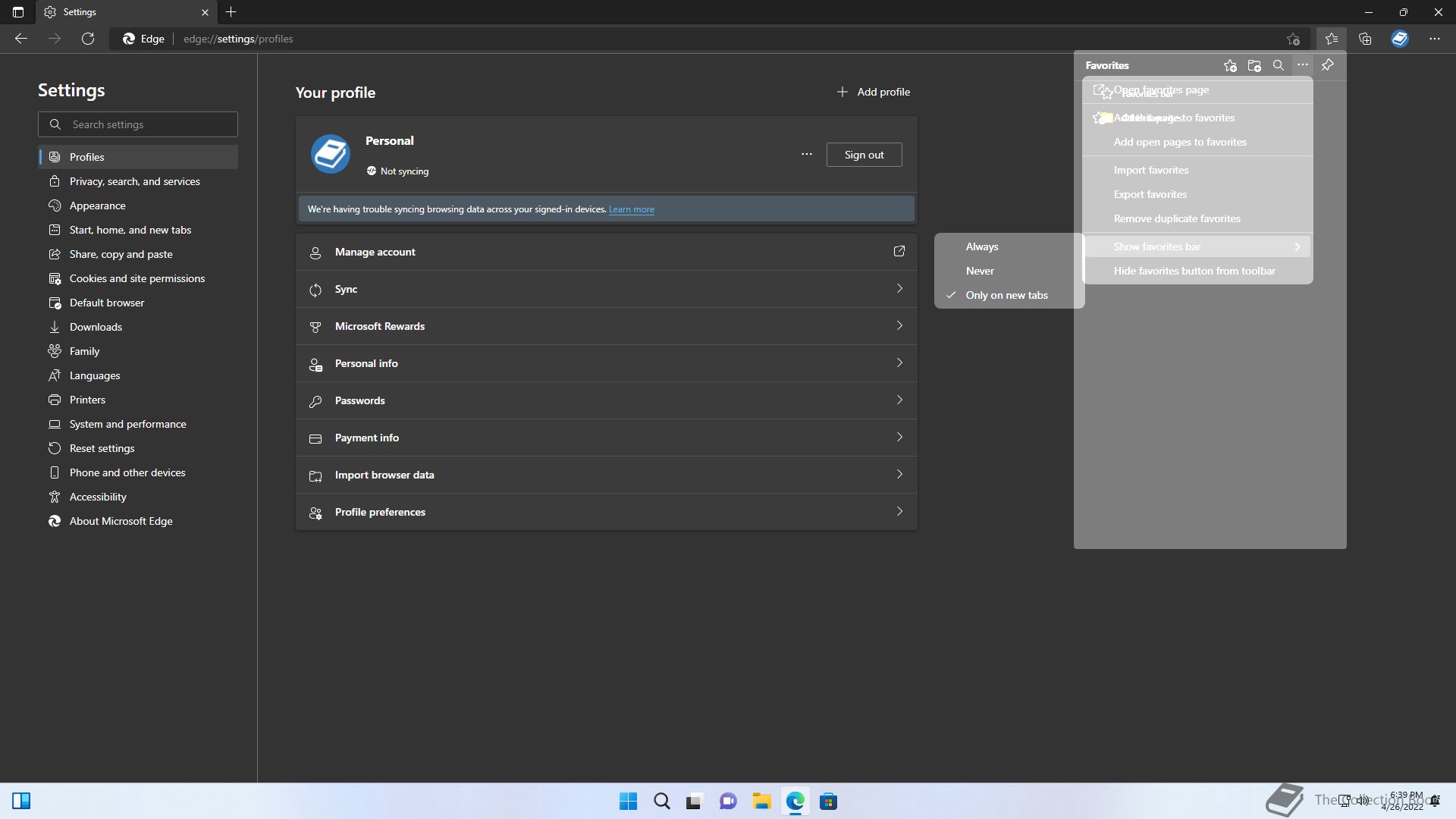Choose Hide favorites button from toolbar

[1197, 271]
